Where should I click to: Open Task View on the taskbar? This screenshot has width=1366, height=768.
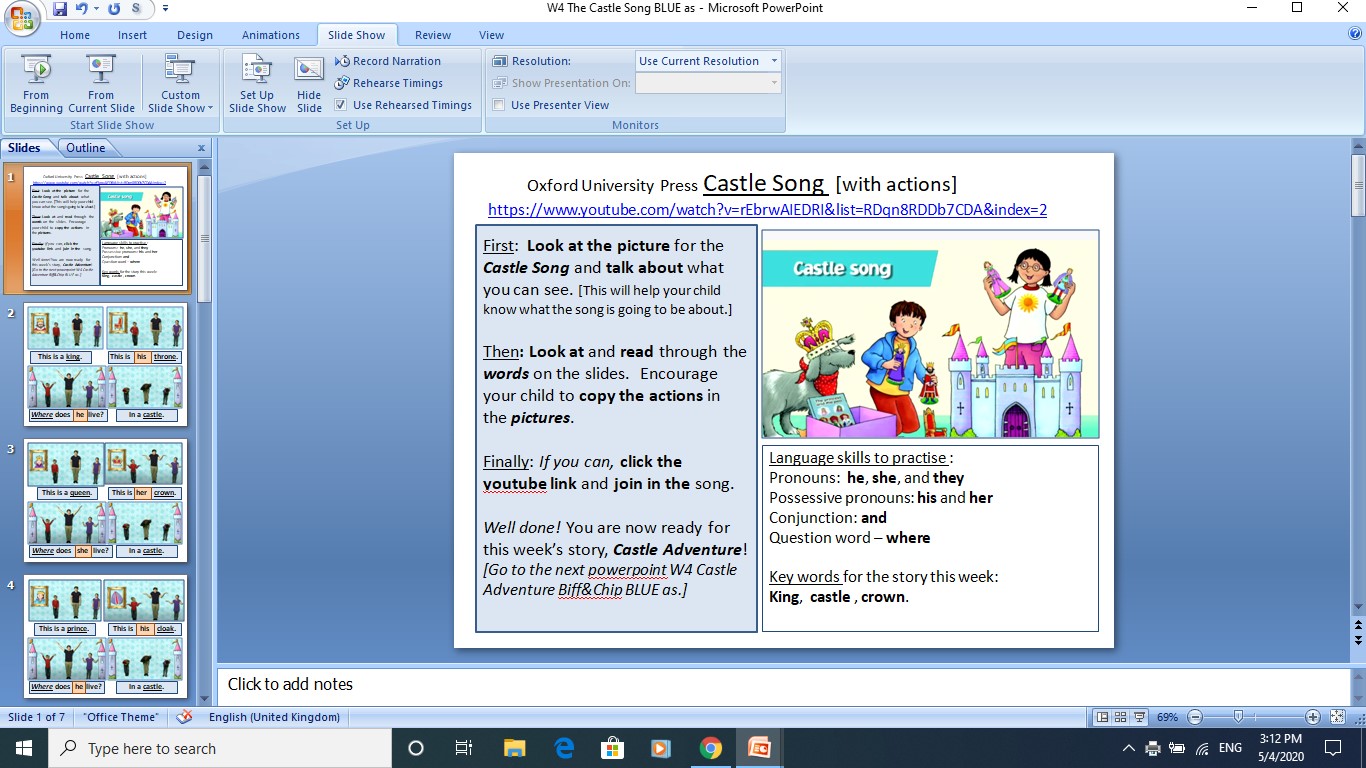click(464, 748)
